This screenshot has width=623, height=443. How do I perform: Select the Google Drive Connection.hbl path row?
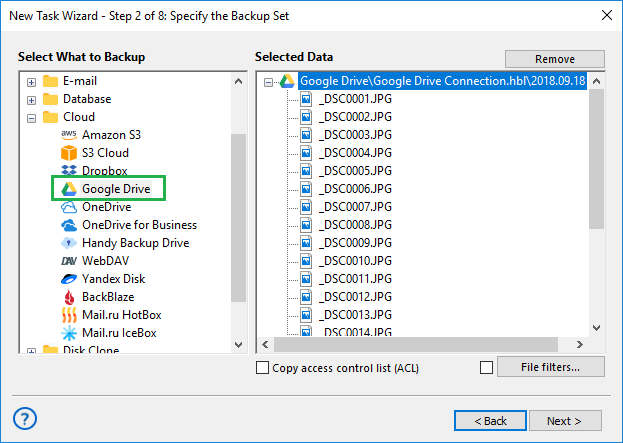pos(443,81)
